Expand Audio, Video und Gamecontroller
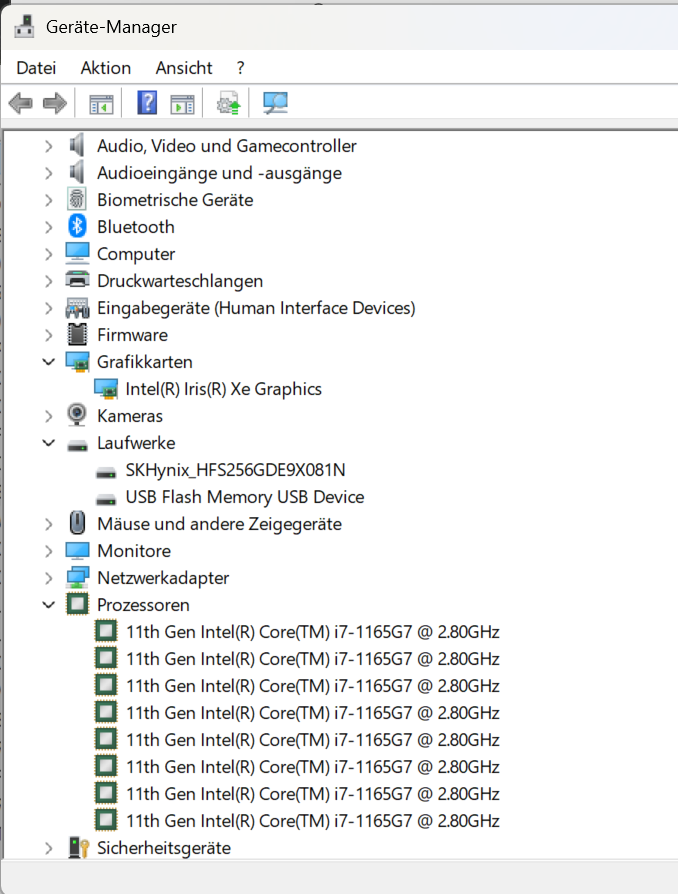Image resolution: width=678 pixels, height=894 pixels. (x=48, y=147)
